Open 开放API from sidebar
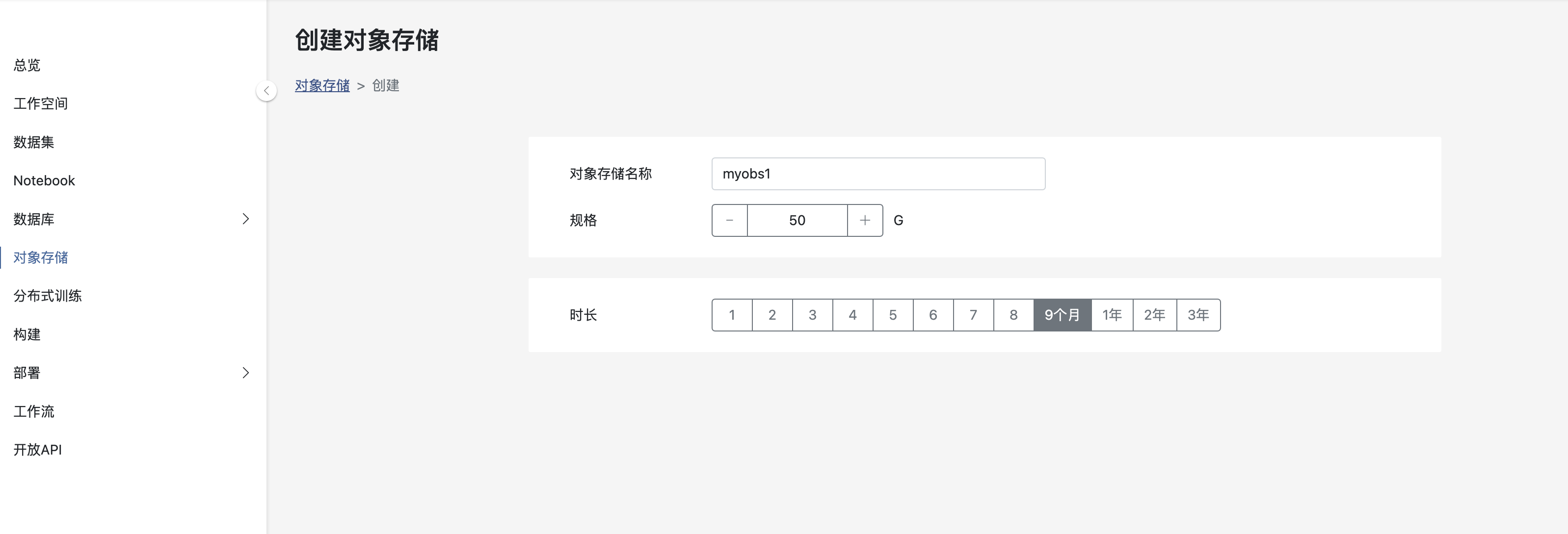1568x534 pixels. pos(38,450)
